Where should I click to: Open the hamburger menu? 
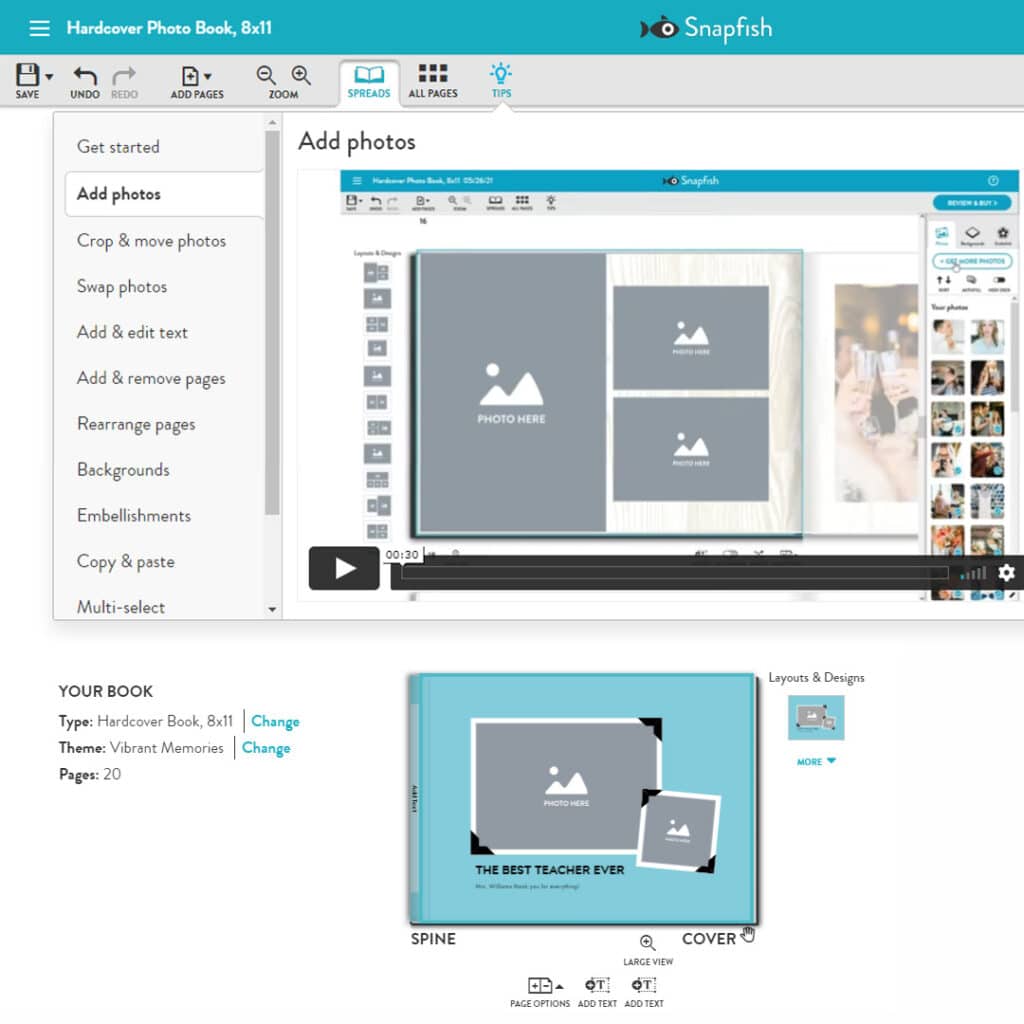pos(39,28)
